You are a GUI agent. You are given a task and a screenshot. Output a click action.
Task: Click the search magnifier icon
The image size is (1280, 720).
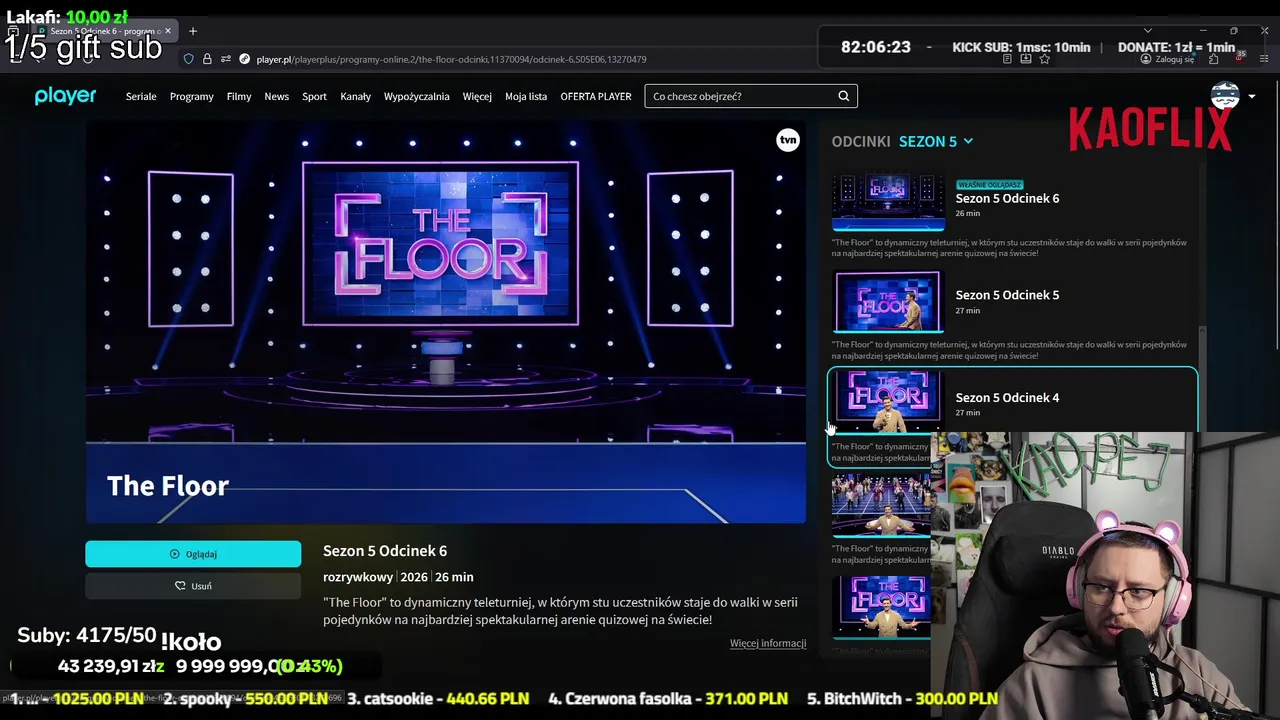click(x=843, y=96)
